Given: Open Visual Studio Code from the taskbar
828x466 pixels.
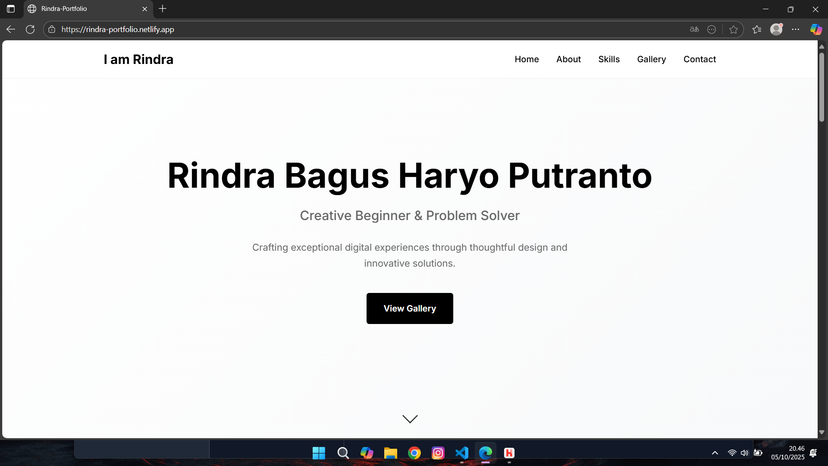Looking at the screenshot, I should point(462,453).
